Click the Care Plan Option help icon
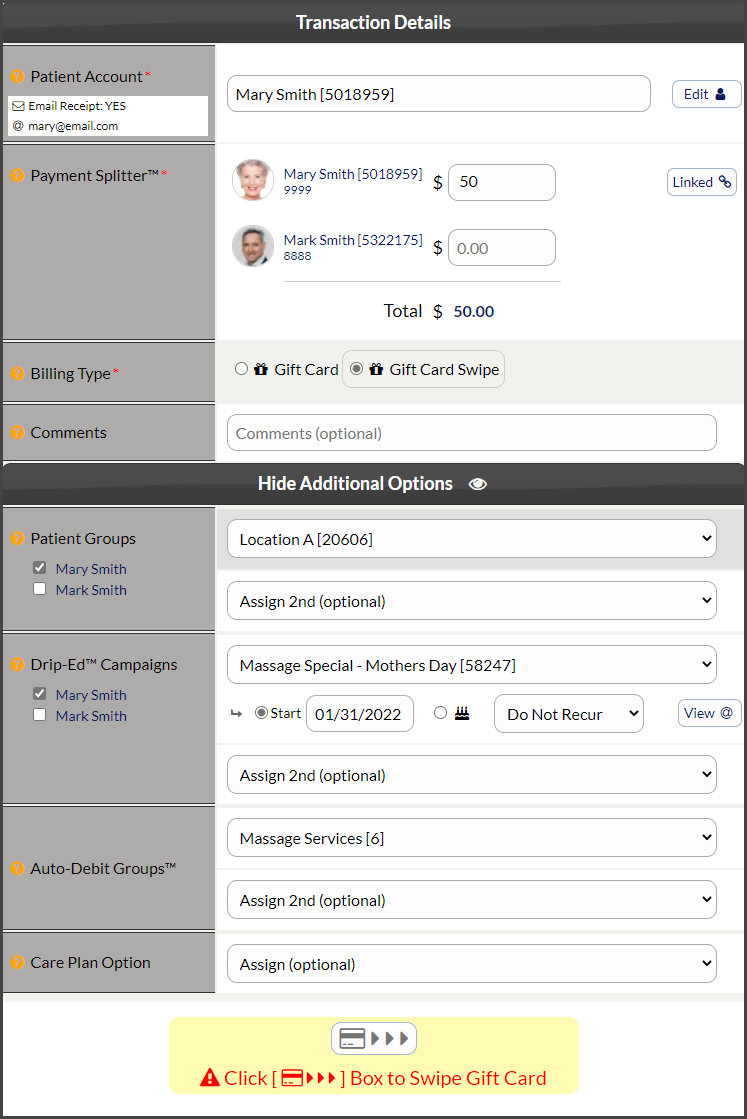The width and height of the screenshot is (747, 1119). click(17, 962)
